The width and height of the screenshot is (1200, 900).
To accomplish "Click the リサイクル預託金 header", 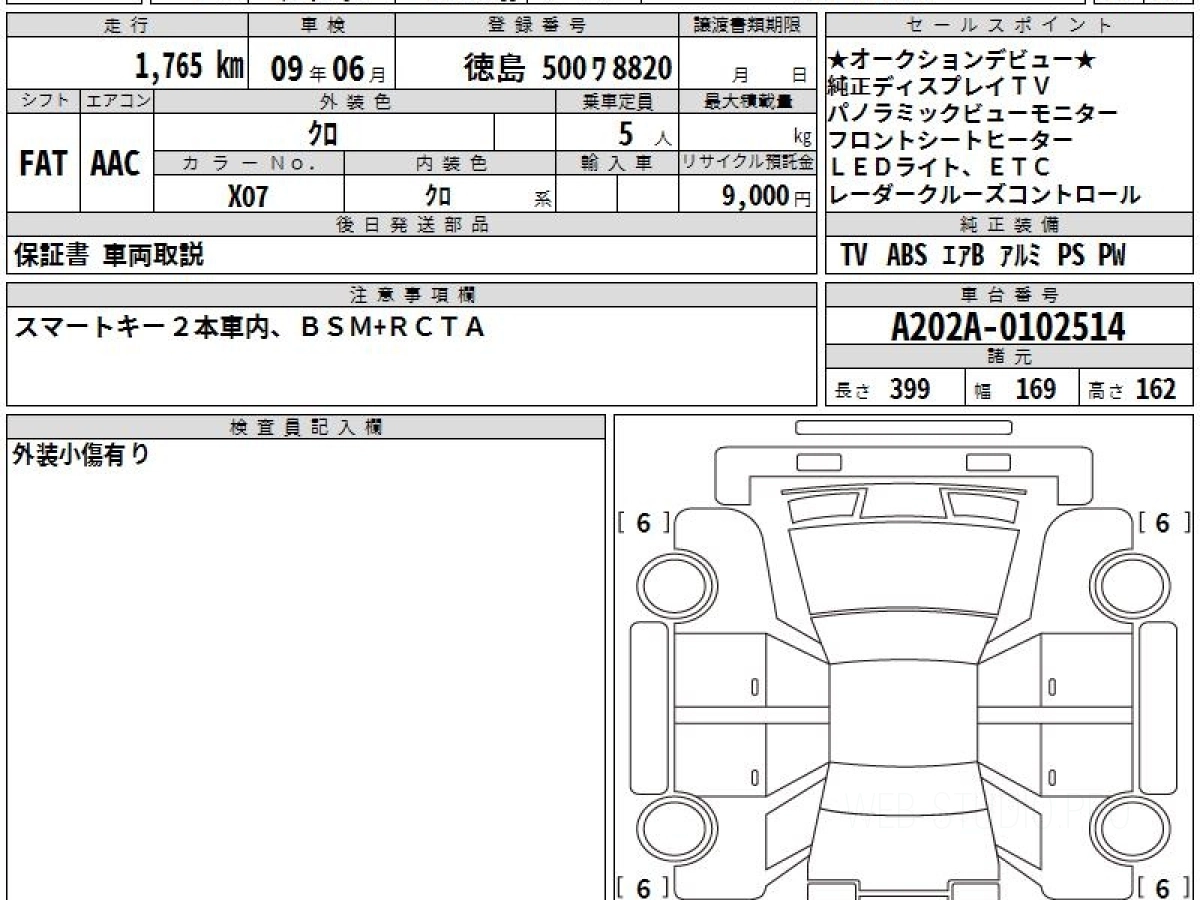I will (748, 163).
